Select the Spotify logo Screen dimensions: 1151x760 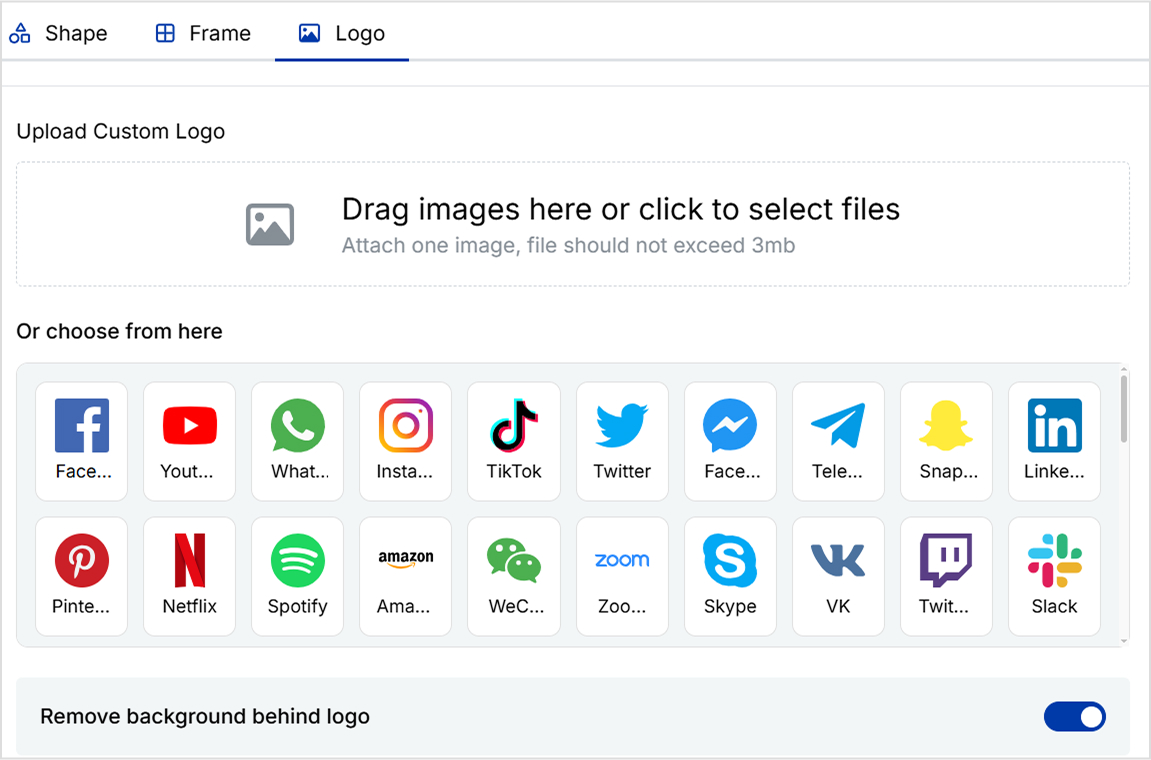tap(297, 576)
